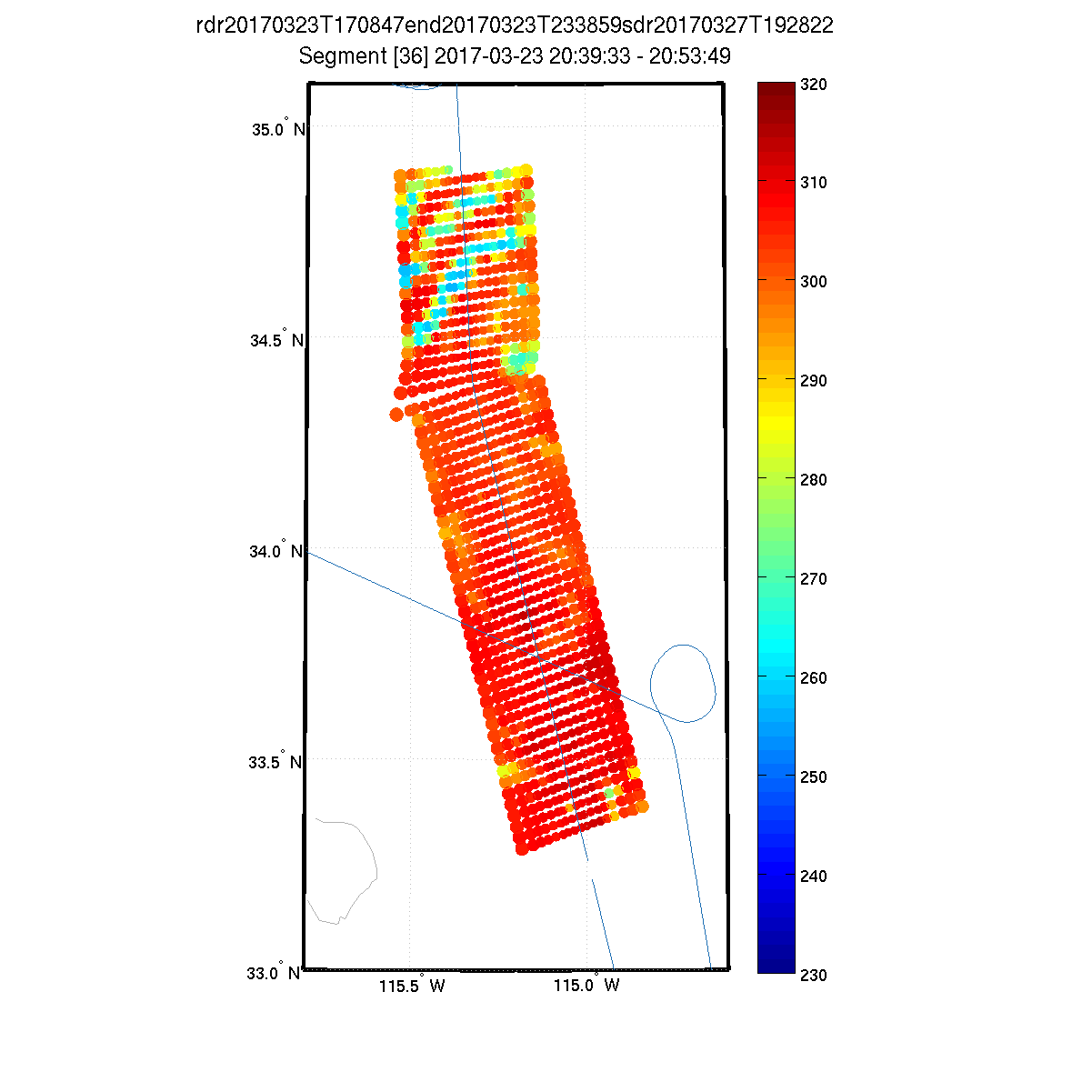Click the 310 colorbar tick label
The image size is (1092, 1092).
pos(812,183)
